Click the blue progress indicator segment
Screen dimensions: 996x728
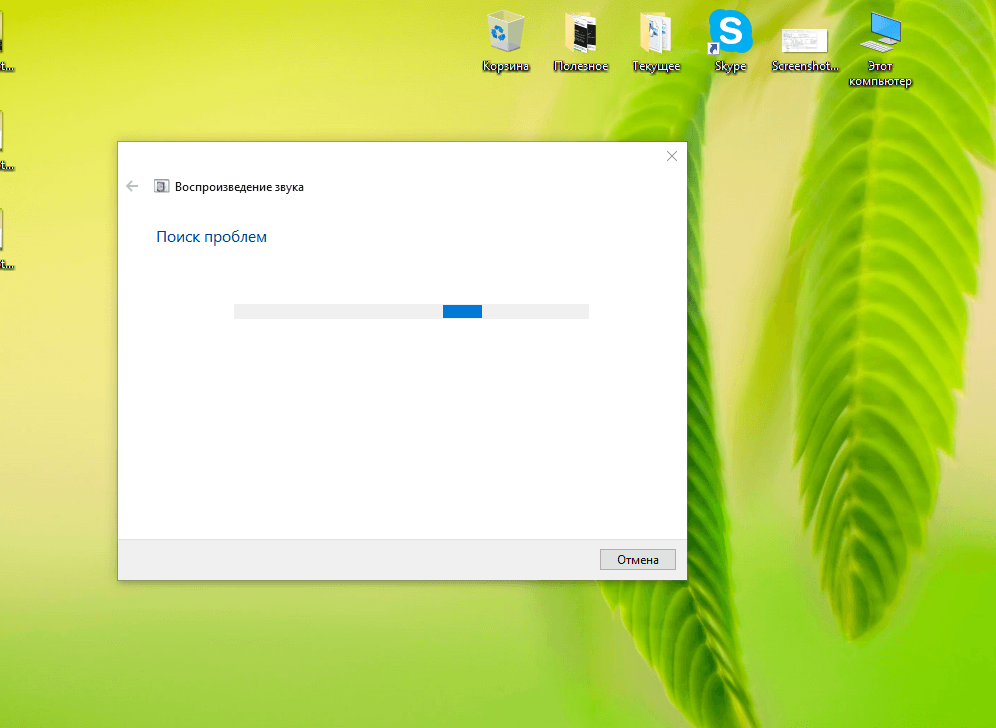[x=462, y=311]
